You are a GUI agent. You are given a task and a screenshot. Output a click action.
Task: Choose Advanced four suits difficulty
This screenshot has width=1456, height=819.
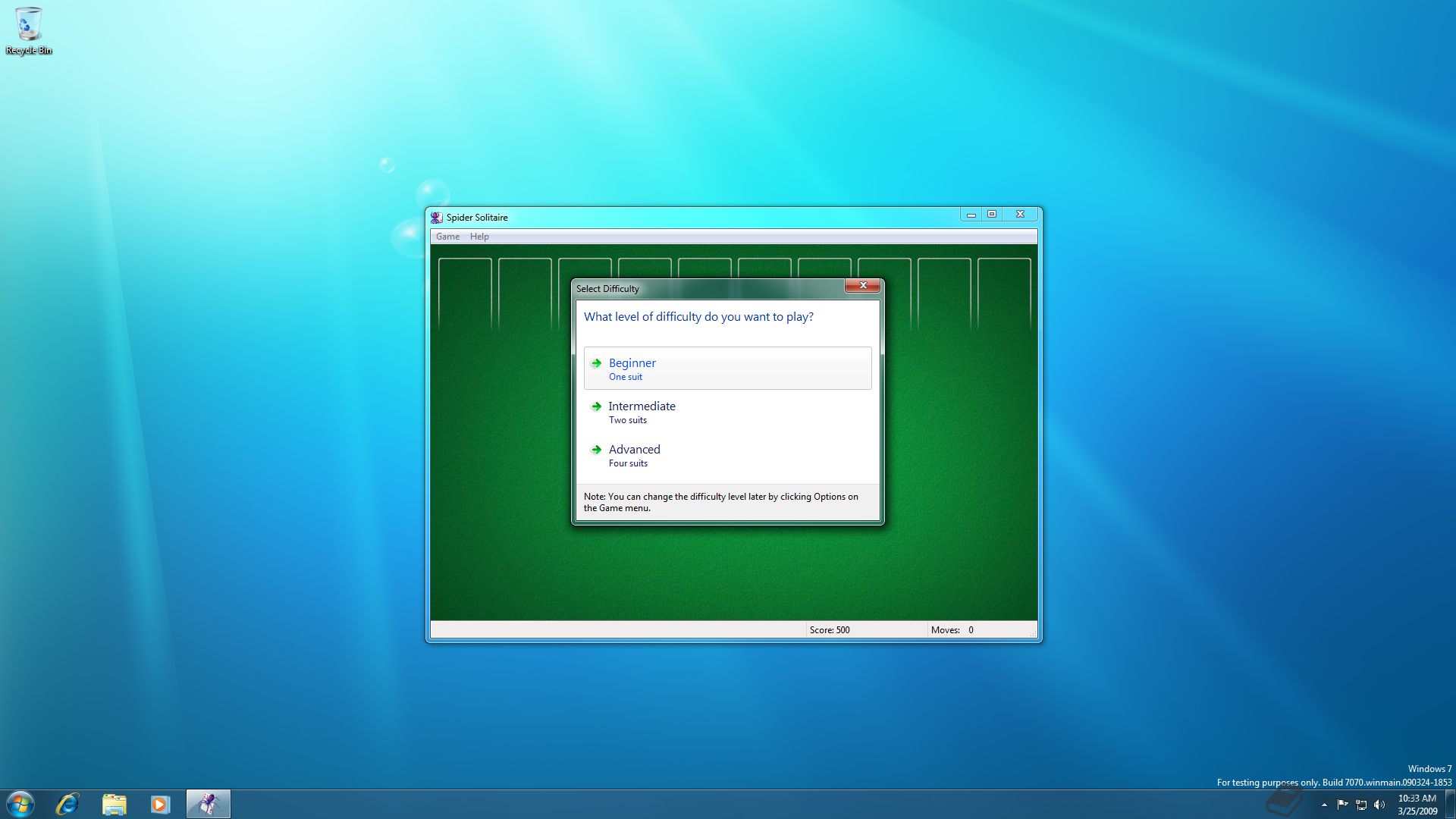click(727, 455)
